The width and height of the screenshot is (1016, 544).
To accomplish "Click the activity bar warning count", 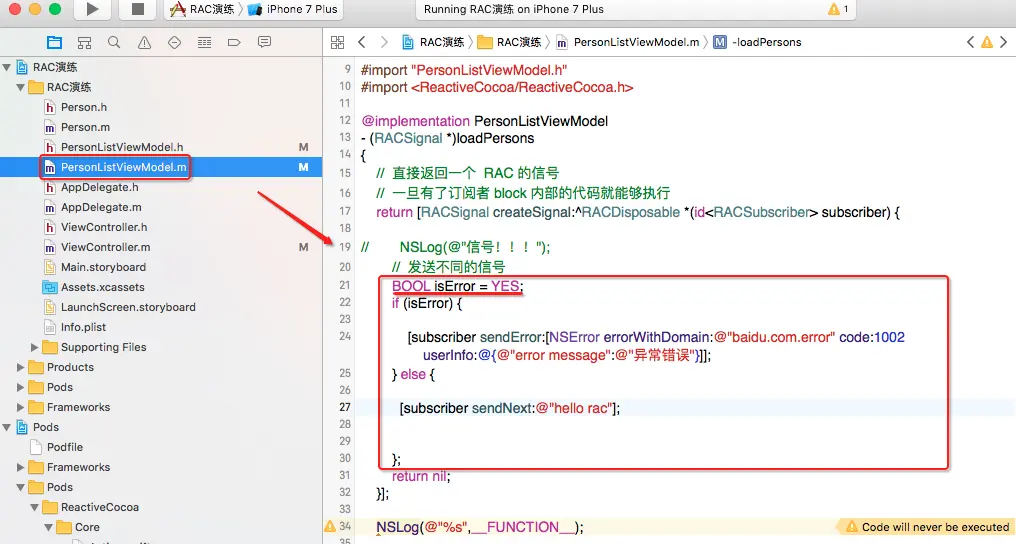I will [838, 9].
